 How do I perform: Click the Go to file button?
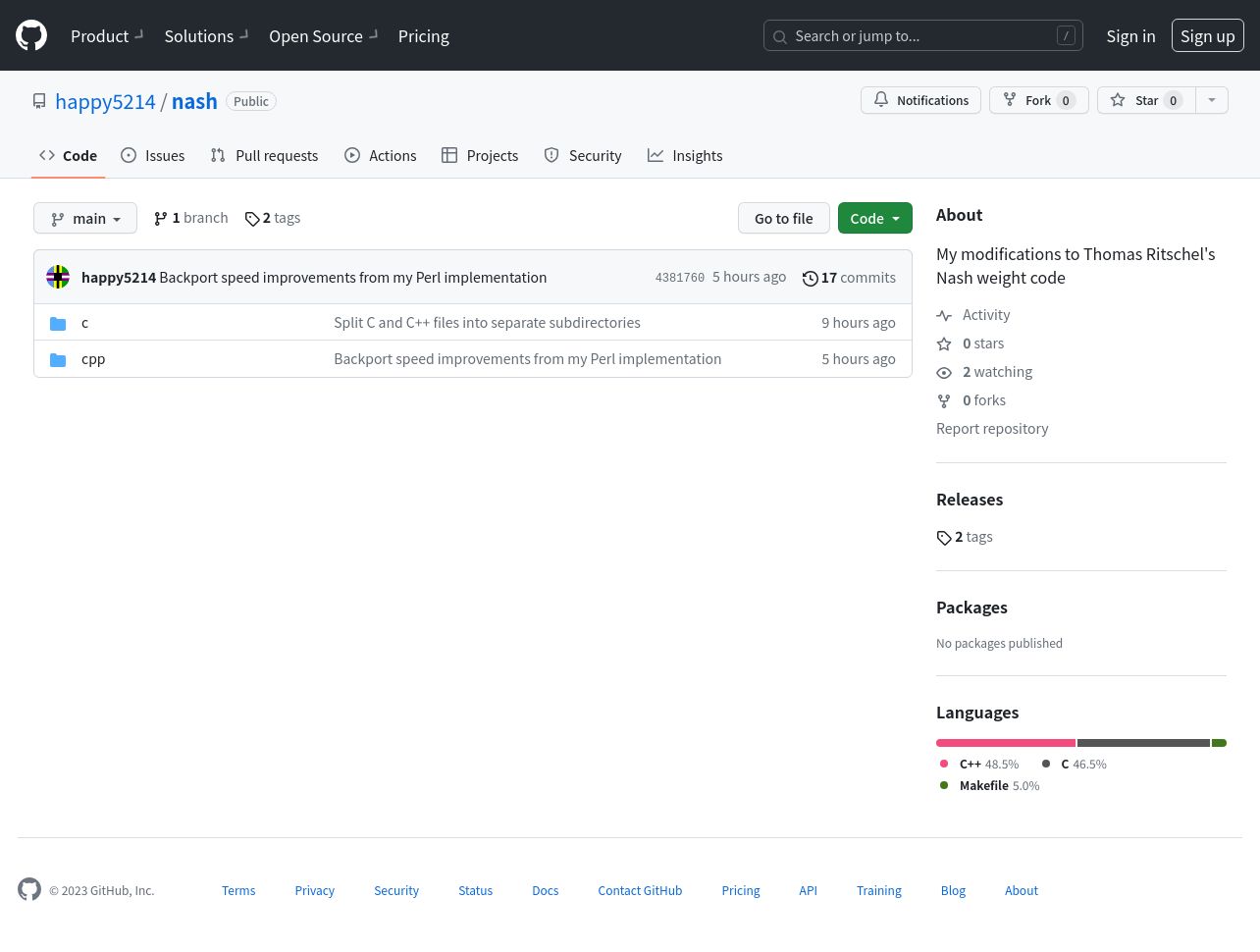(784, 218)
